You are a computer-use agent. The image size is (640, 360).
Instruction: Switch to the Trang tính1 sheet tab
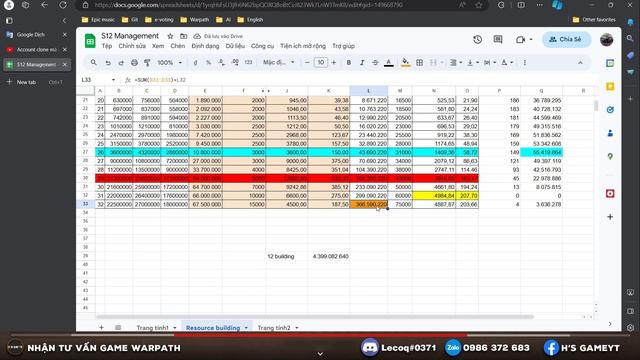click(x=152, y=328)
